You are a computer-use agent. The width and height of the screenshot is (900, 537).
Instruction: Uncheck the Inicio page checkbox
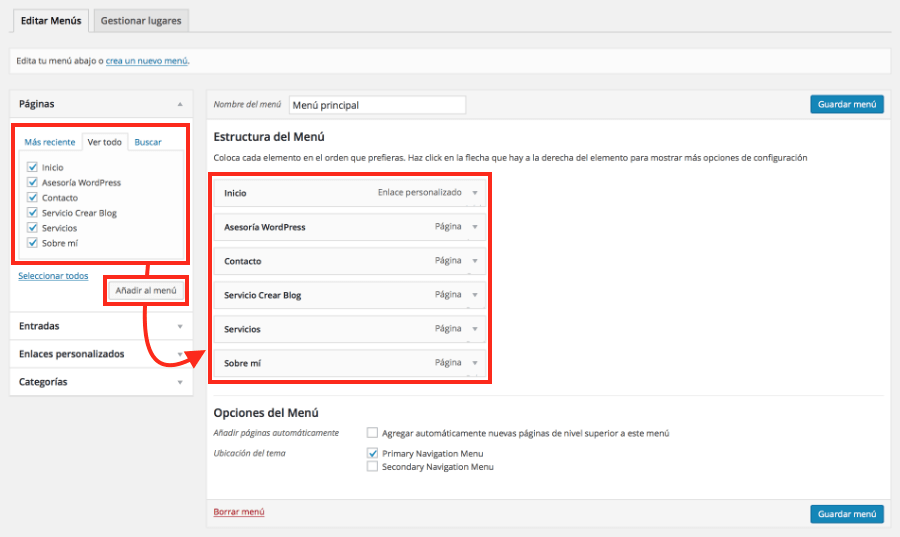[33, 168]
